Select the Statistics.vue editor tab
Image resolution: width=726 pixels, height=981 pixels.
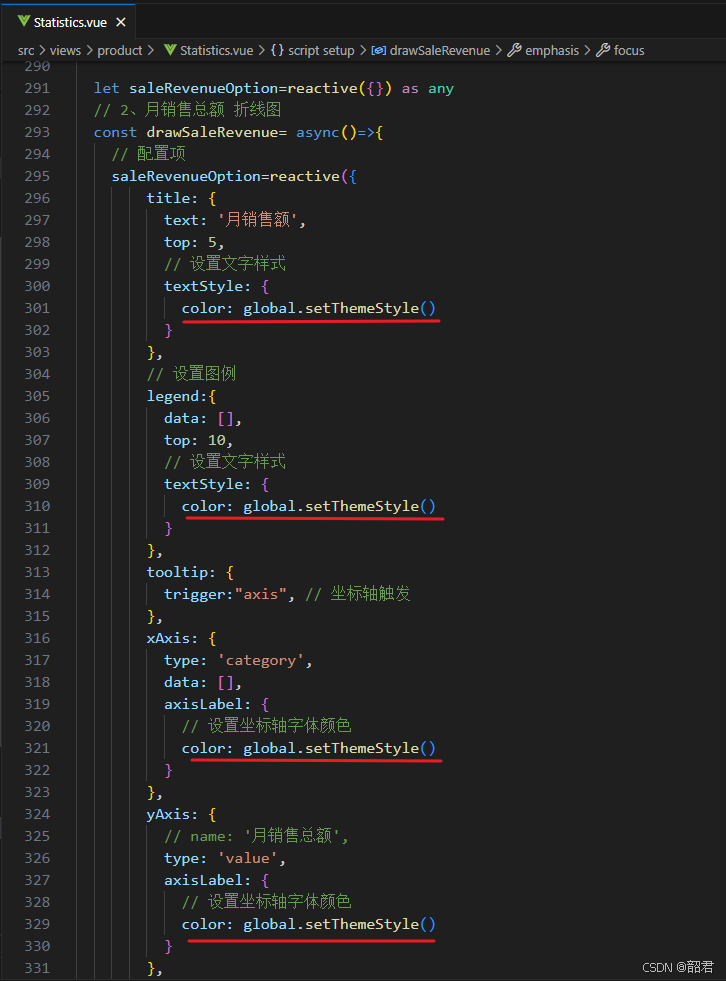71,23
